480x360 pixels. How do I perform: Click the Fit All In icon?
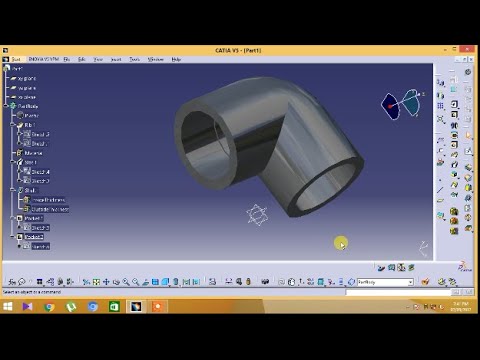(96, 282)
